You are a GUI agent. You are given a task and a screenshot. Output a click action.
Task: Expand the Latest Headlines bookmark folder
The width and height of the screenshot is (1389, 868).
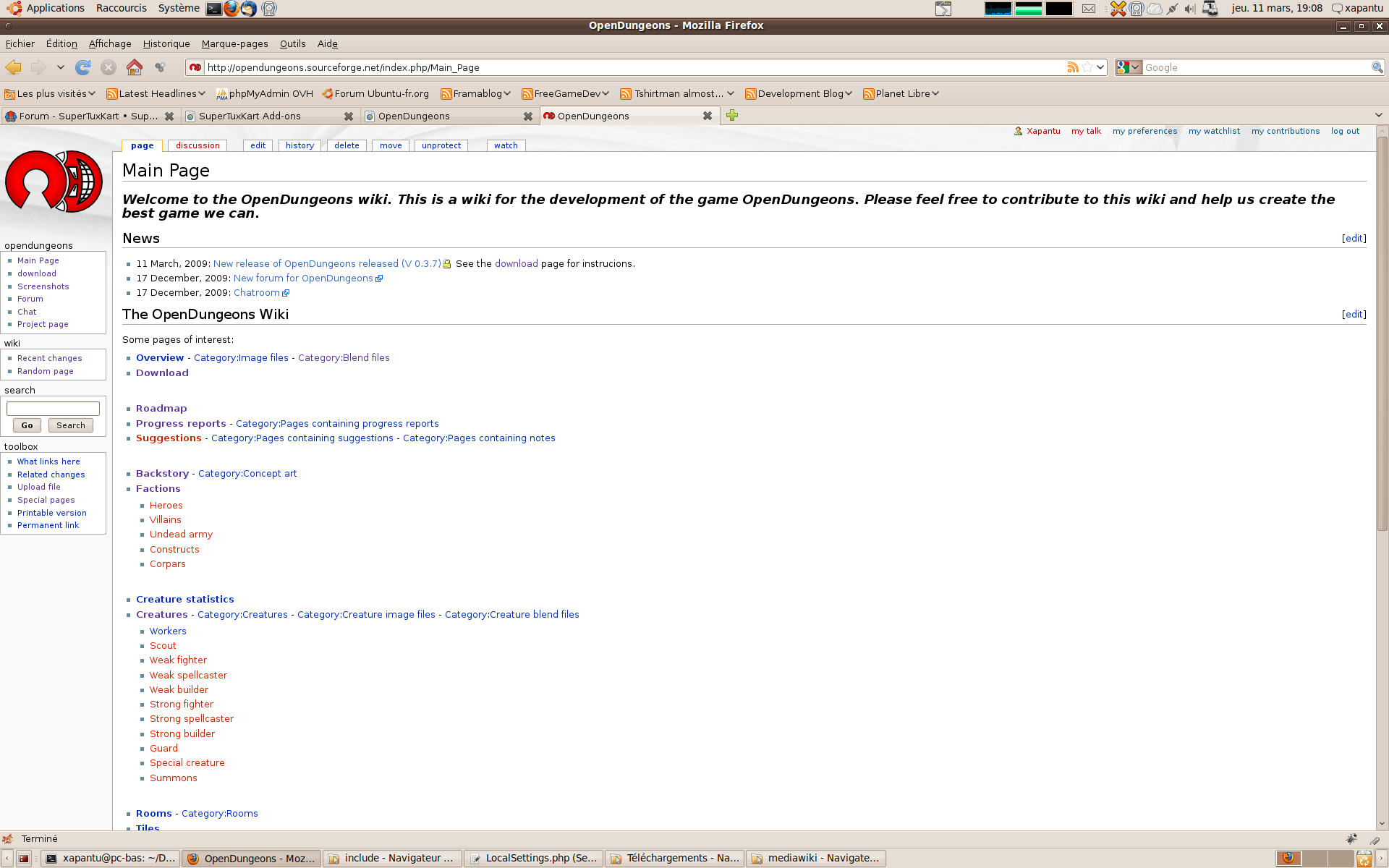(x=155, y=93)
